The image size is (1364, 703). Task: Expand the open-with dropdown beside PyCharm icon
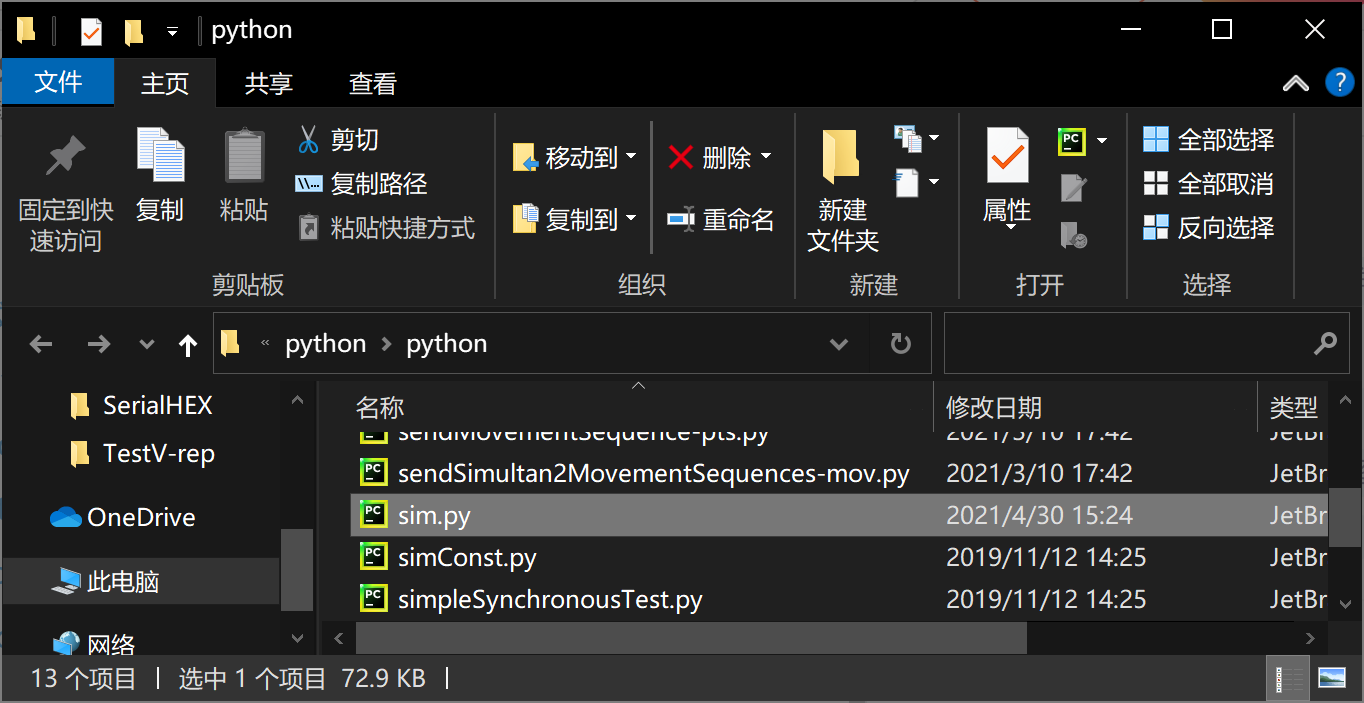tap(1101, 141)
